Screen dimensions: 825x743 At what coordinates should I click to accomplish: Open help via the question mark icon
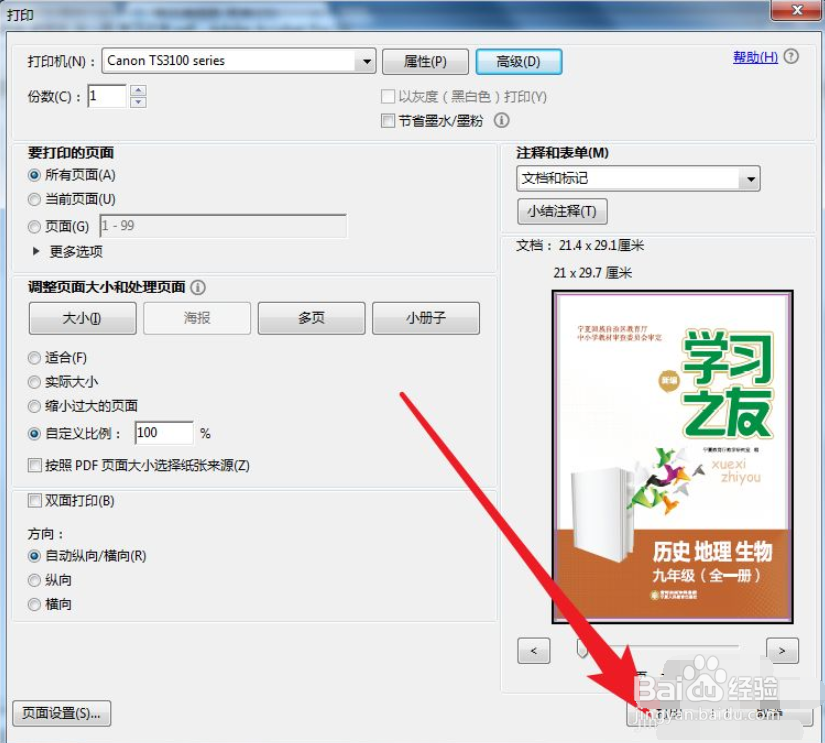[789, 57]
